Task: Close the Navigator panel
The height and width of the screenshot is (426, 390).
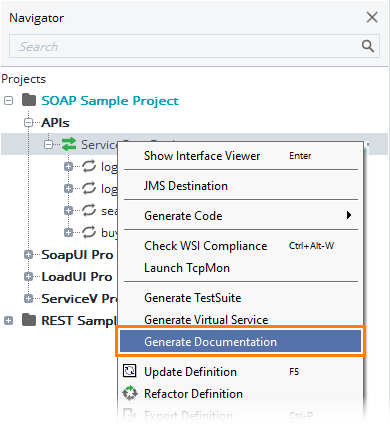Action: coord(372,17)
